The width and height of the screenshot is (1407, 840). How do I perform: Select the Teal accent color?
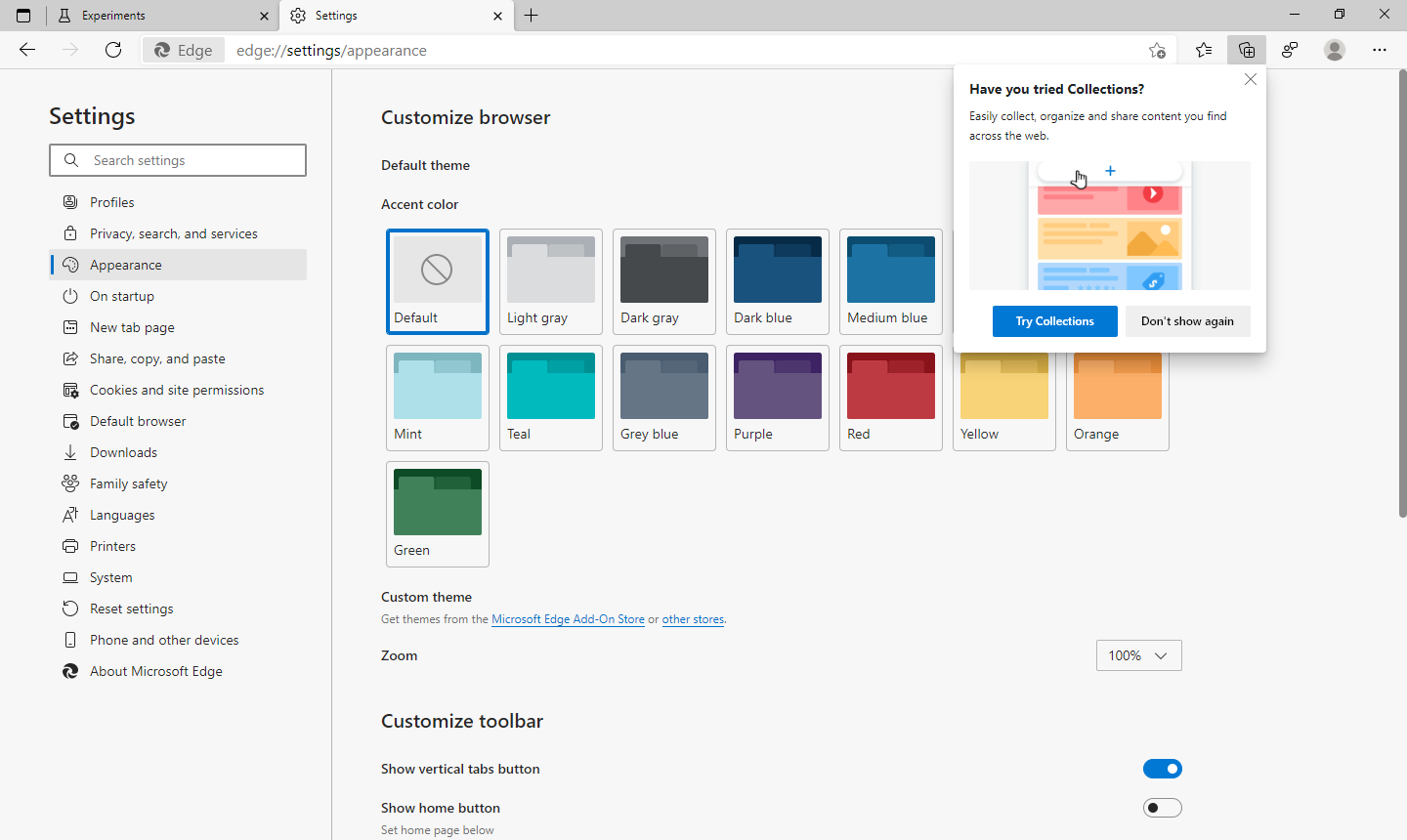(551, 398)
